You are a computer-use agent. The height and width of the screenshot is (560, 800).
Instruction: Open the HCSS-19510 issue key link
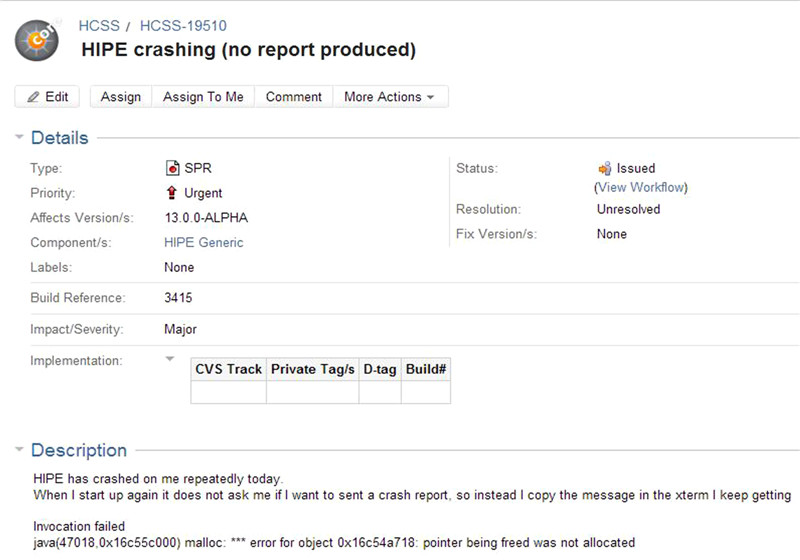pyautogui.click(x=182, y=24)
